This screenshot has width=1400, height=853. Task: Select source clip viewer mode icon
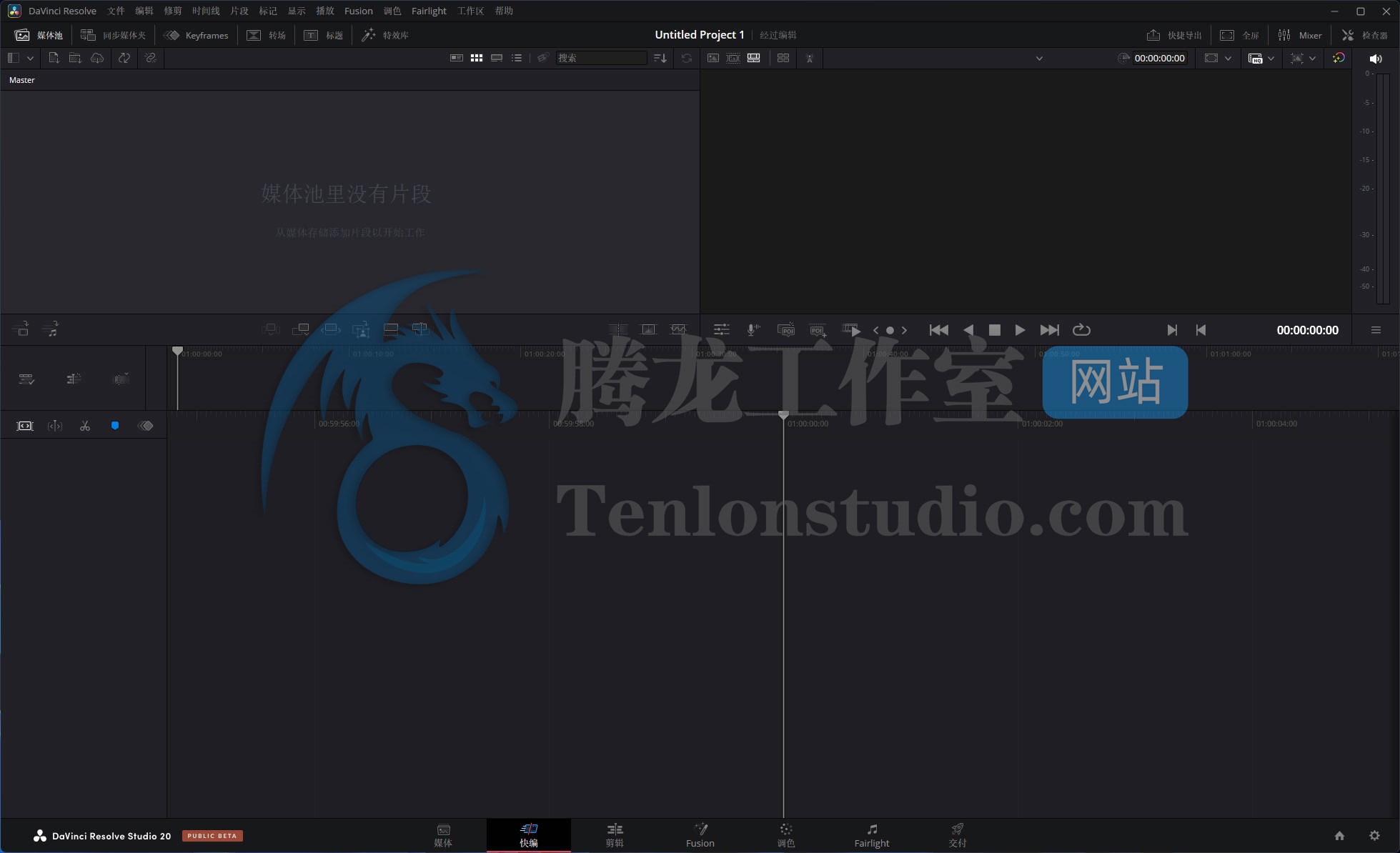(713, 58)
